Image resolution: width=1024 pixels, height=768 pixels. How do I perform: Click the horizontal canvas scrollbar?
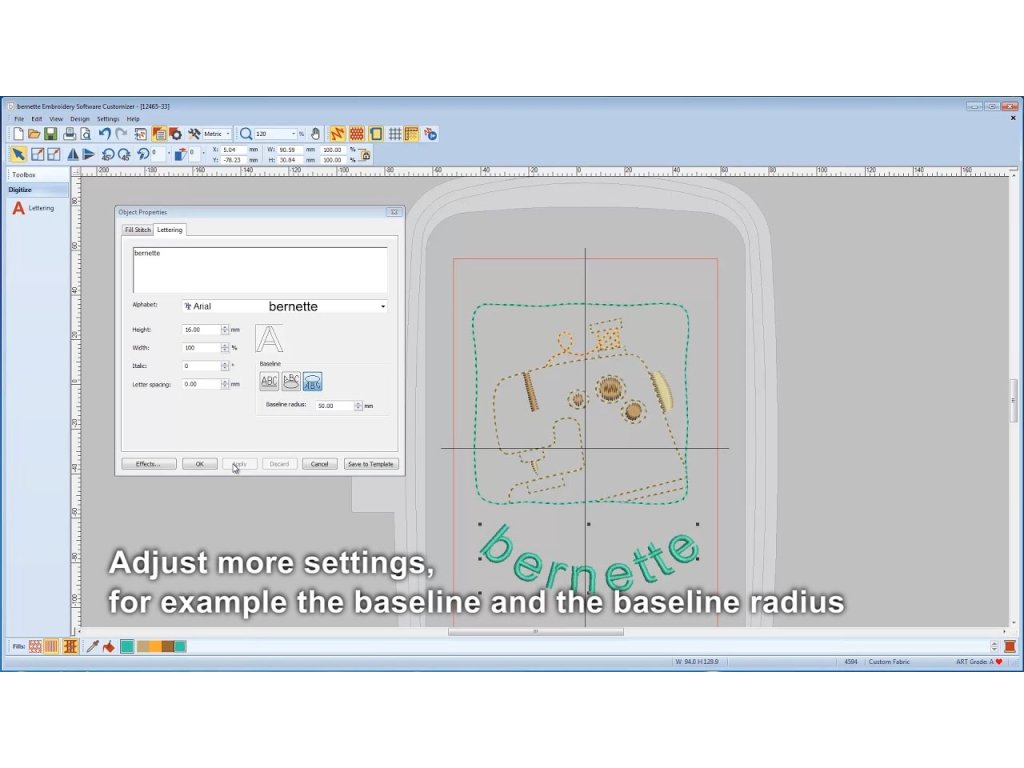pos(536,632)
